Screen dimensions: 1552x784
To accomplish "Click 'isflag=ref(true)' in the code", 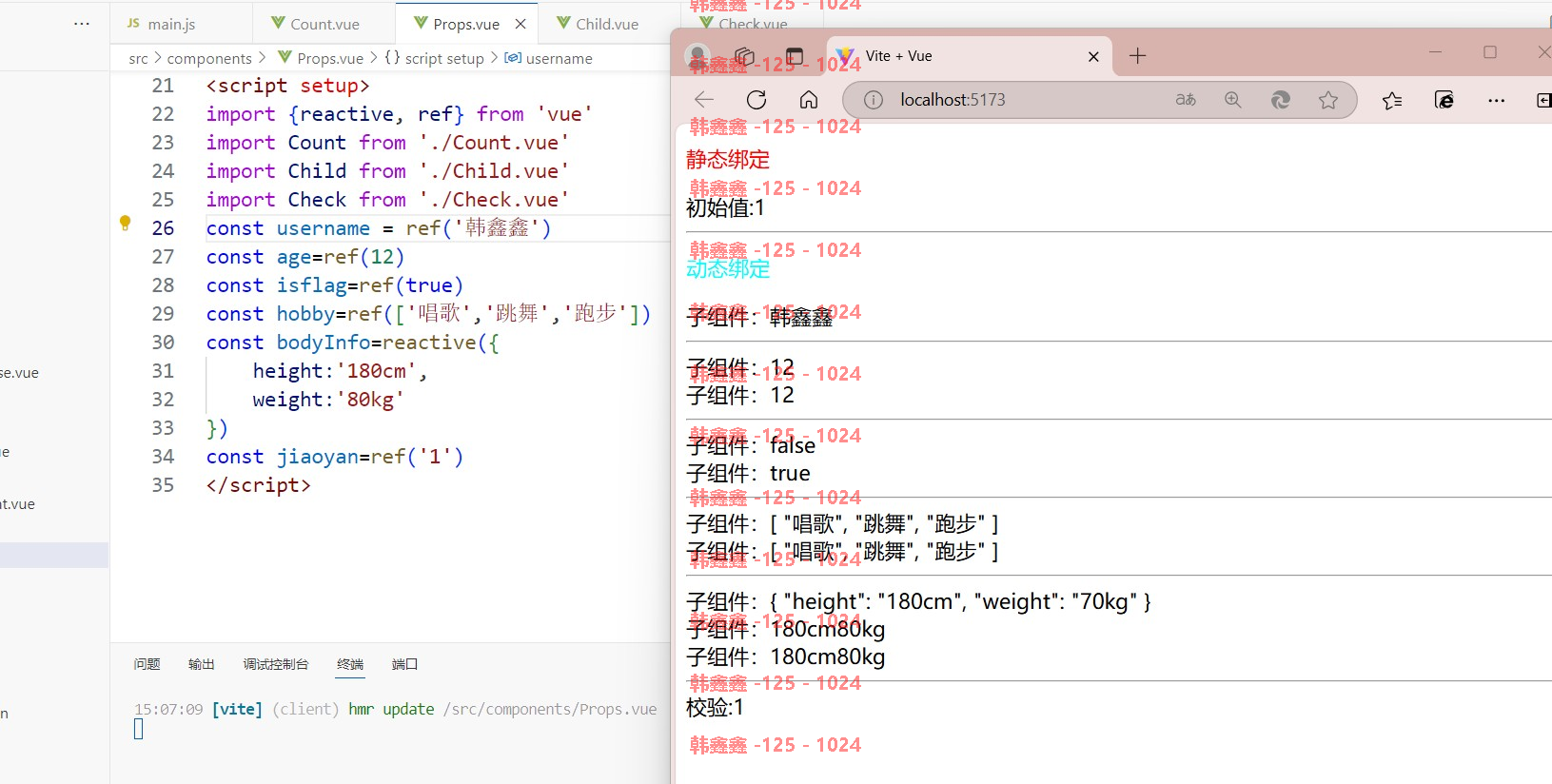I will tap(370, 285).
